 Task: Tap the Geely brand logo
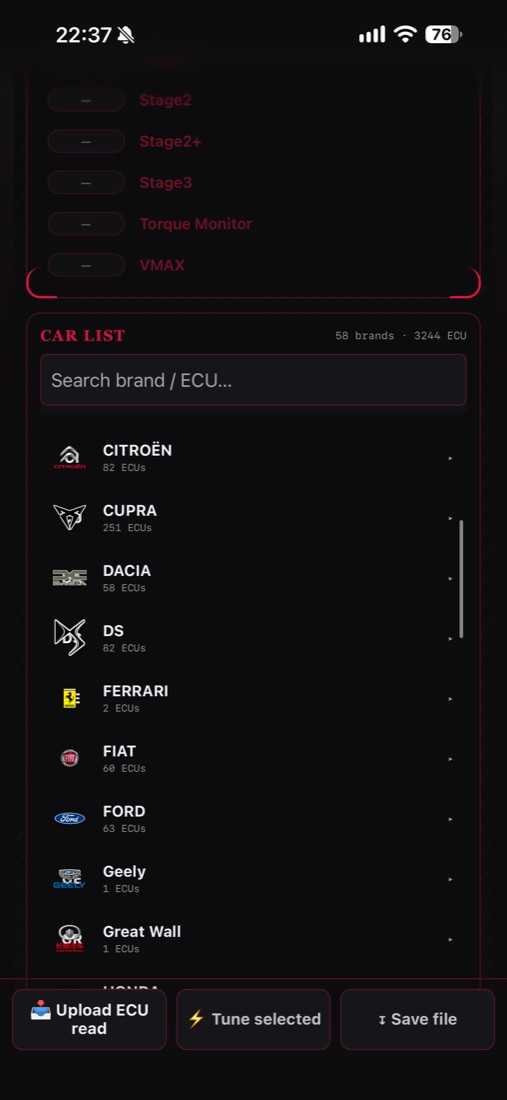[69, 878]
